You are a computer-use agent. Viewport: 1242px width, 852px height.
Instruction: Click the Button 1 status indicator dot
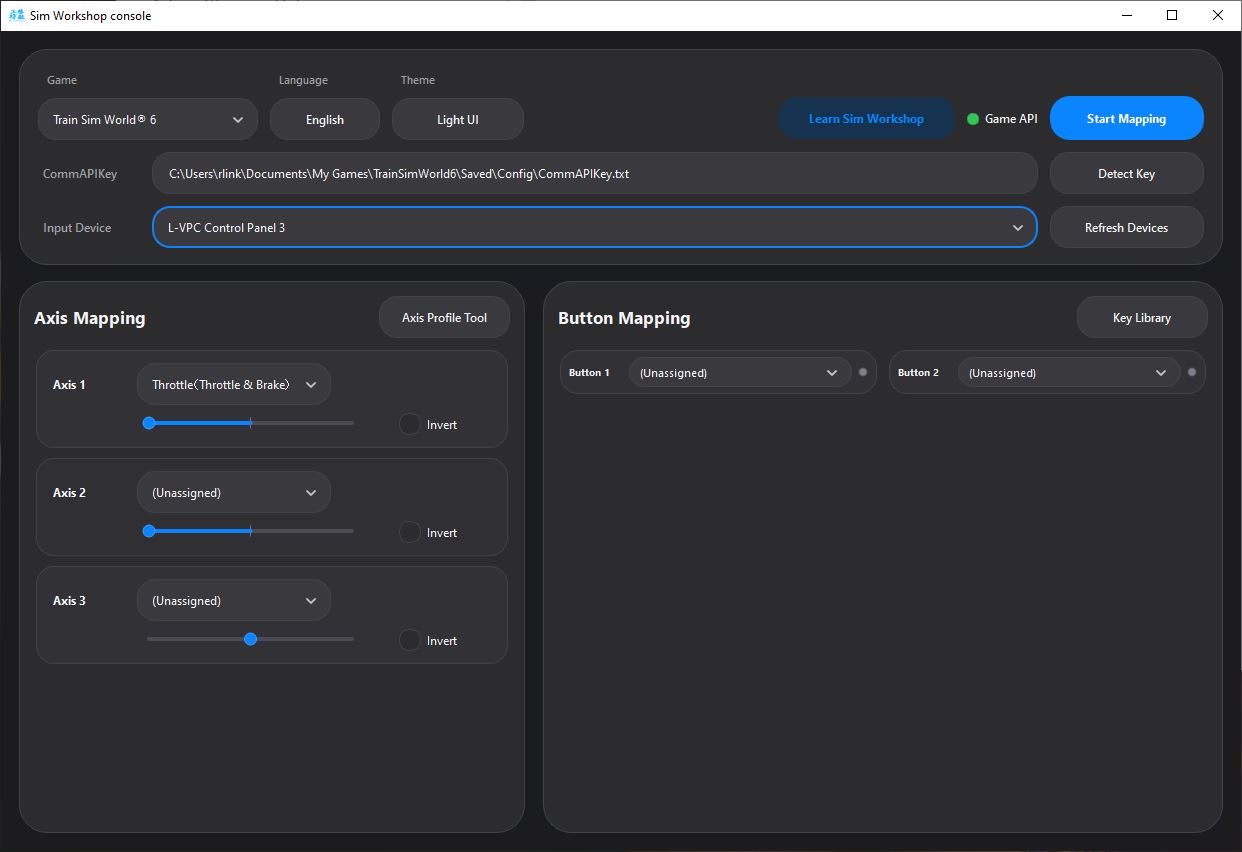click(862, 372)
